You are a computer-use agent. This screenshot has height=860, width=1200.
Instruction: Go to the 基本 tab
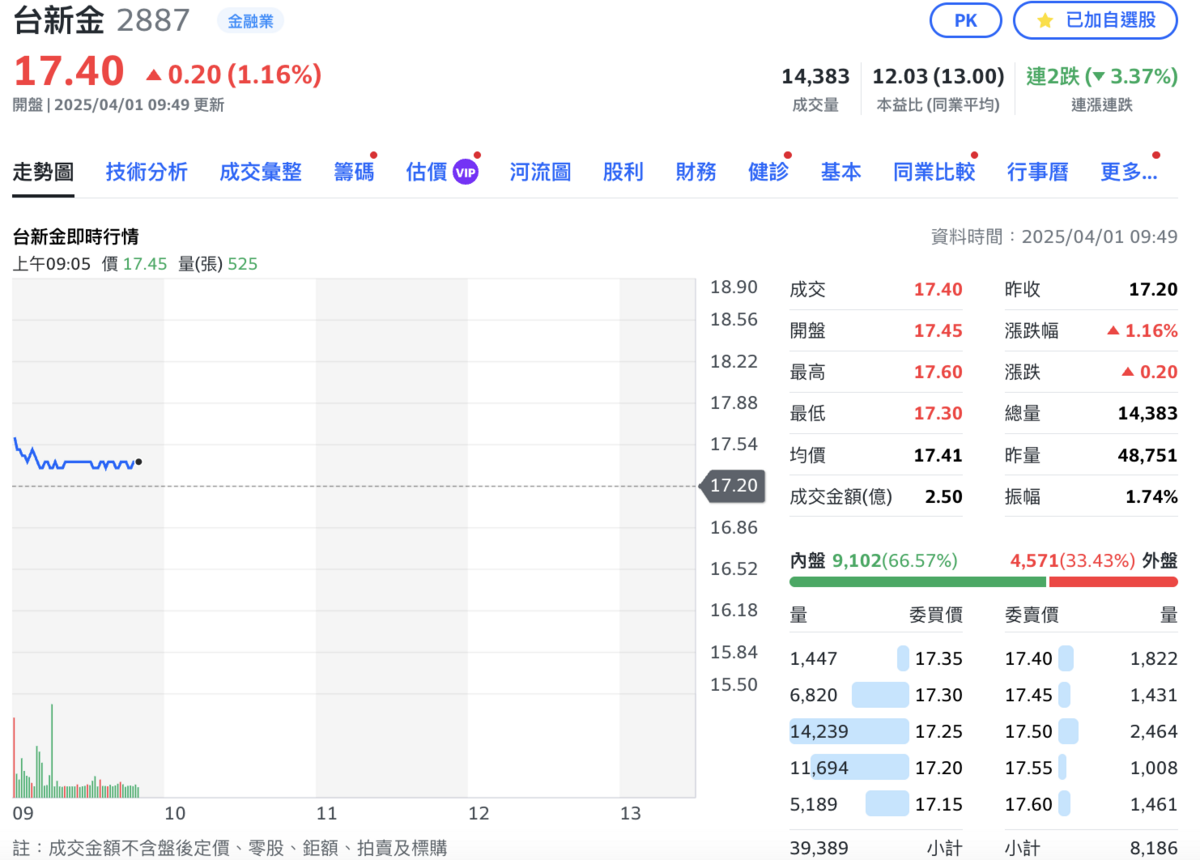point(841,172)
